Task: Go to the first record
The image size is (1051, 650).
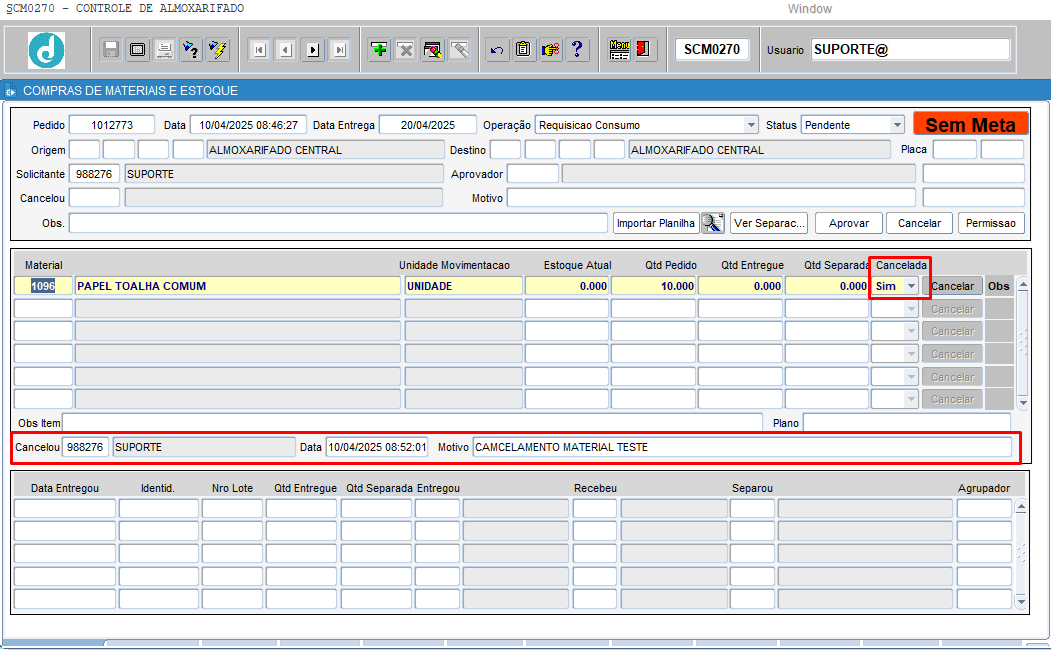Action: (259, 50)
